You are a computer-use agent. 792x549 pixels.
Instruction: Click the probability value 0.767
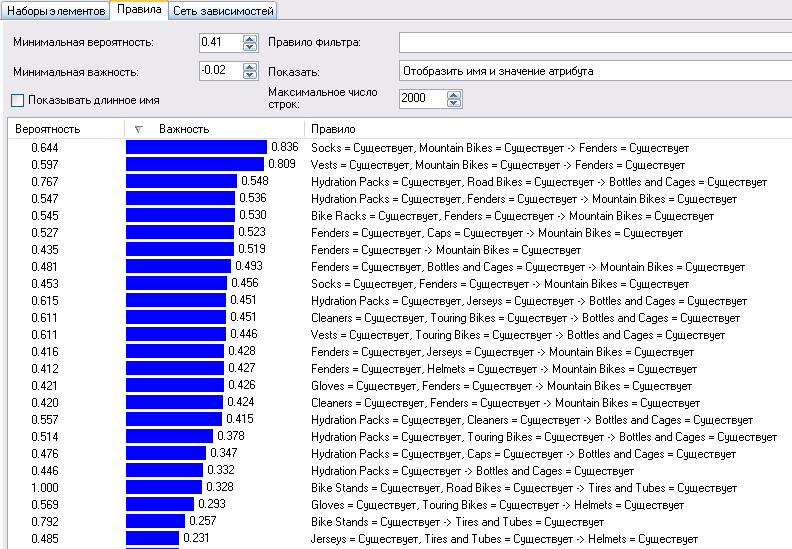point(45,182)
